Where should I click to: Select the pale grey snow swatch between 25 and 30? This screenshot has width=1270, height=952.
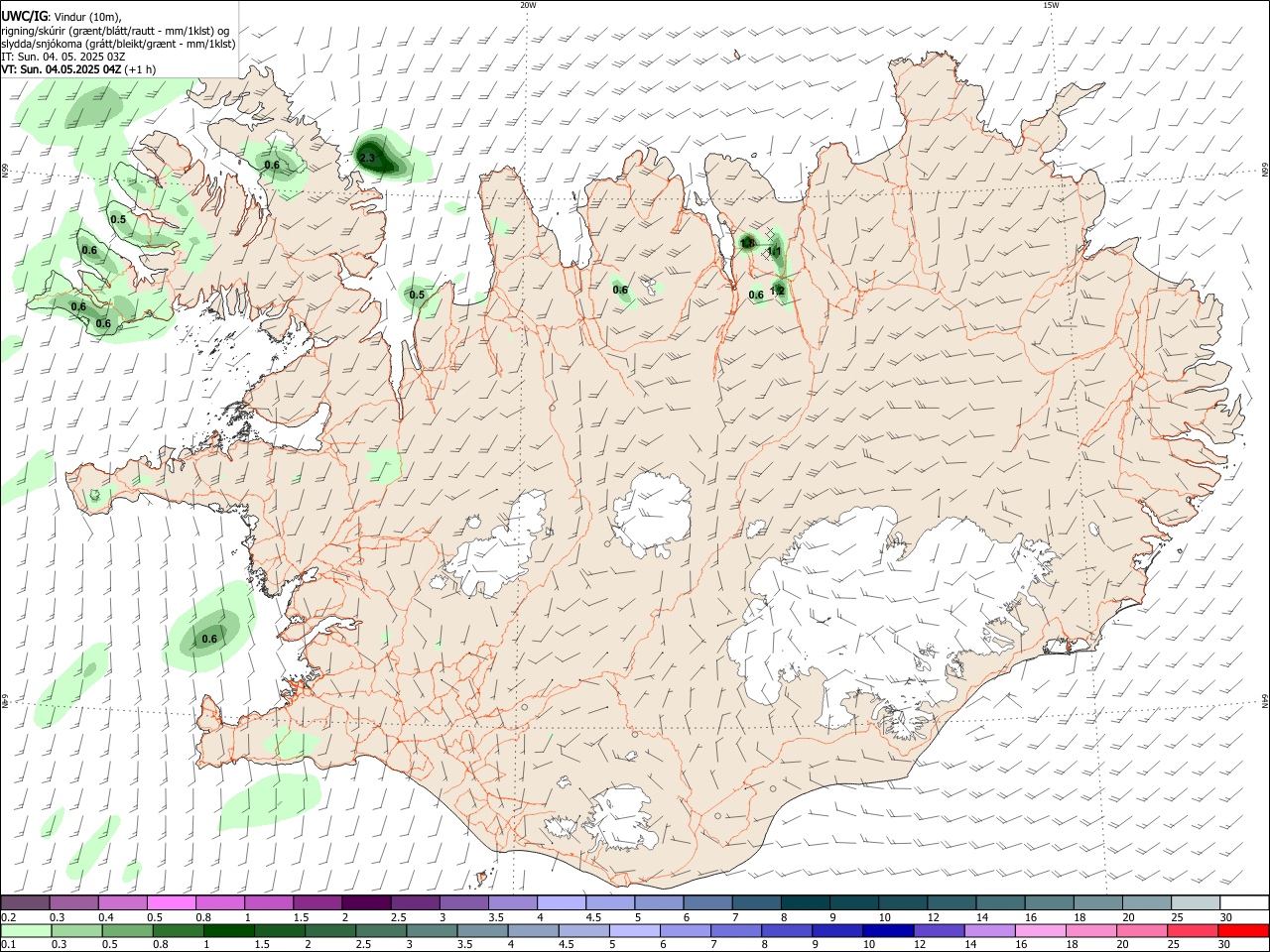click(1196, 902)
